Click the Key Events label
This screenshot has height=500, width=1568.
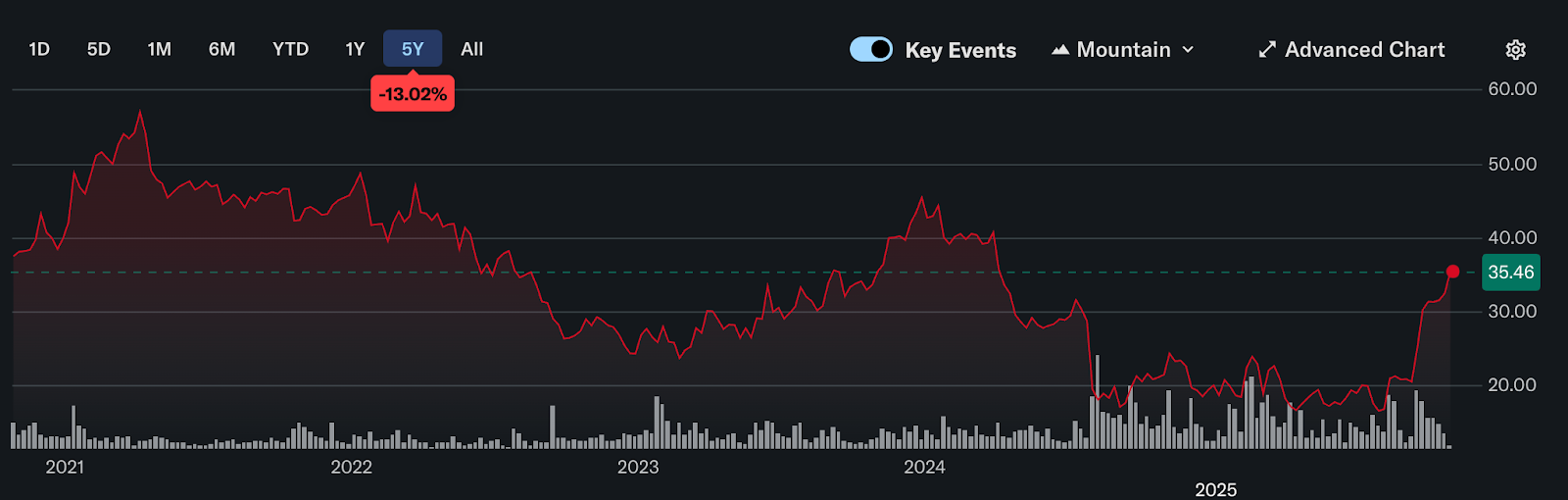pyautogui.click(x=960, y=51)
